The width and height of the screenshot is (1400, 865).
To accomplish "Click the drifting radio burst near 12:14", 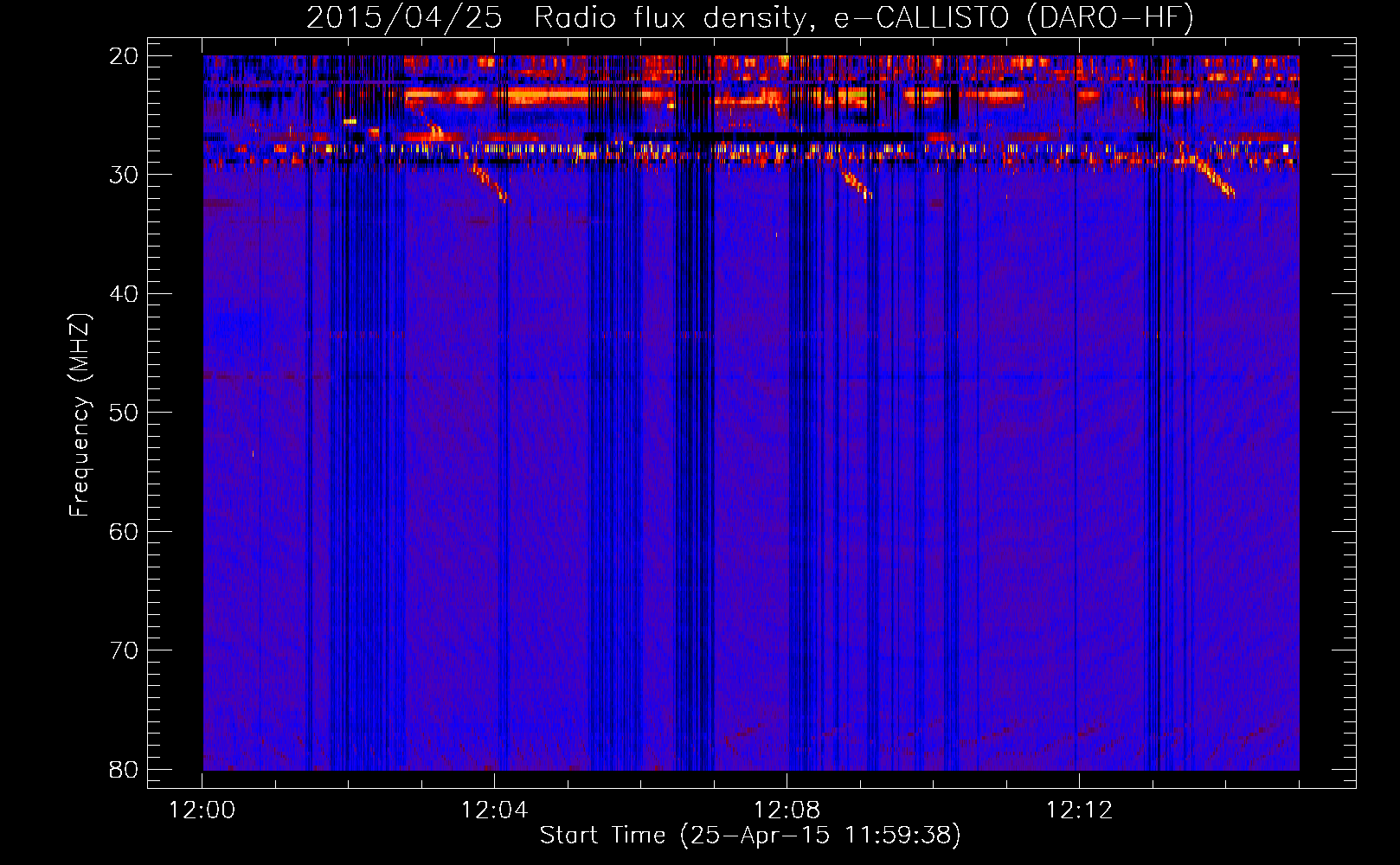I will click(x=1214, y=178).
